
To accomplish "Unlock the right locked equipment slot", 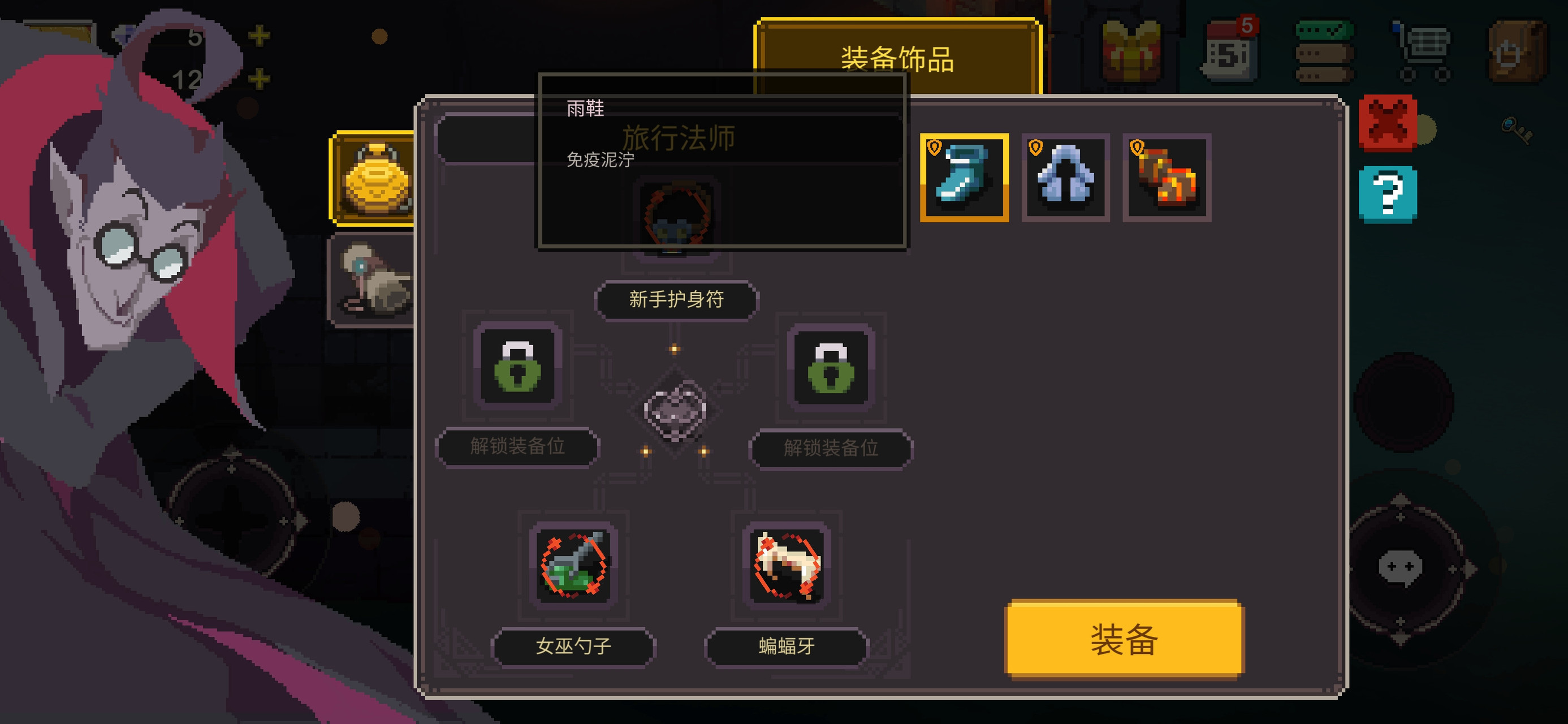I will [x=831, y=367].
